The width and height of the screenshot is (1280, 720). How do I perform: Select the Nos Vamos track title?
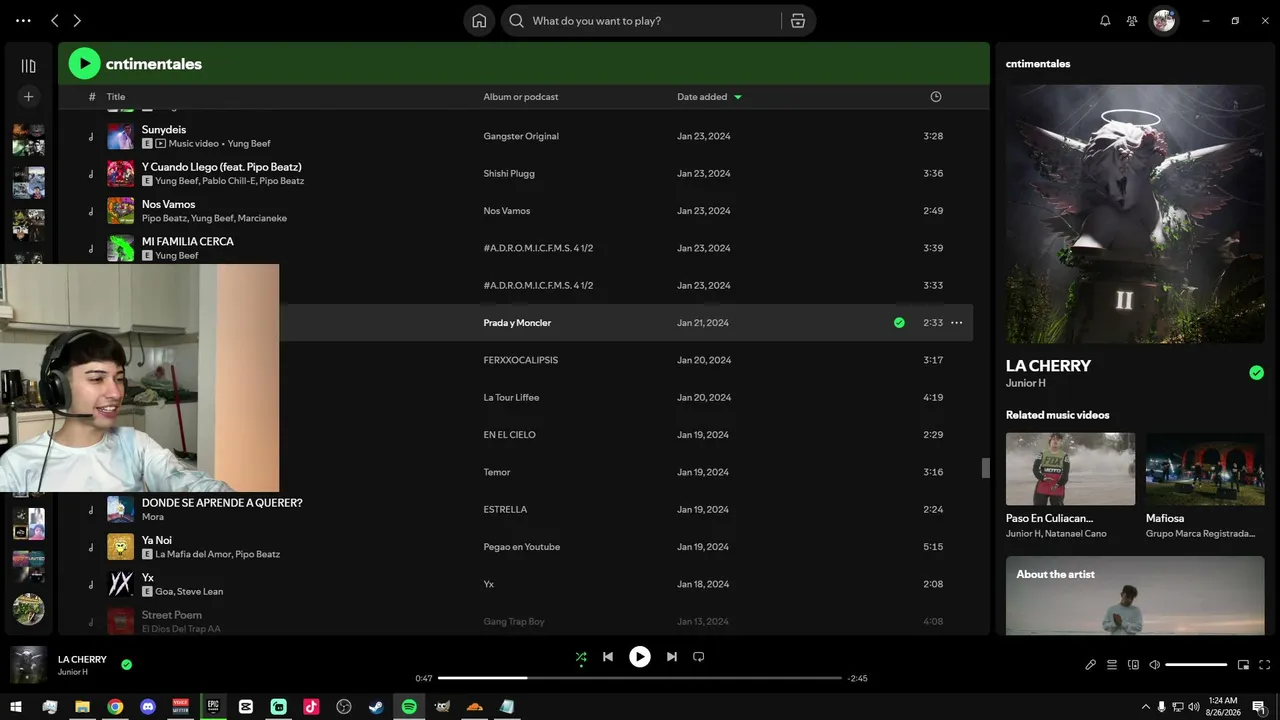(x=168, y=204)
